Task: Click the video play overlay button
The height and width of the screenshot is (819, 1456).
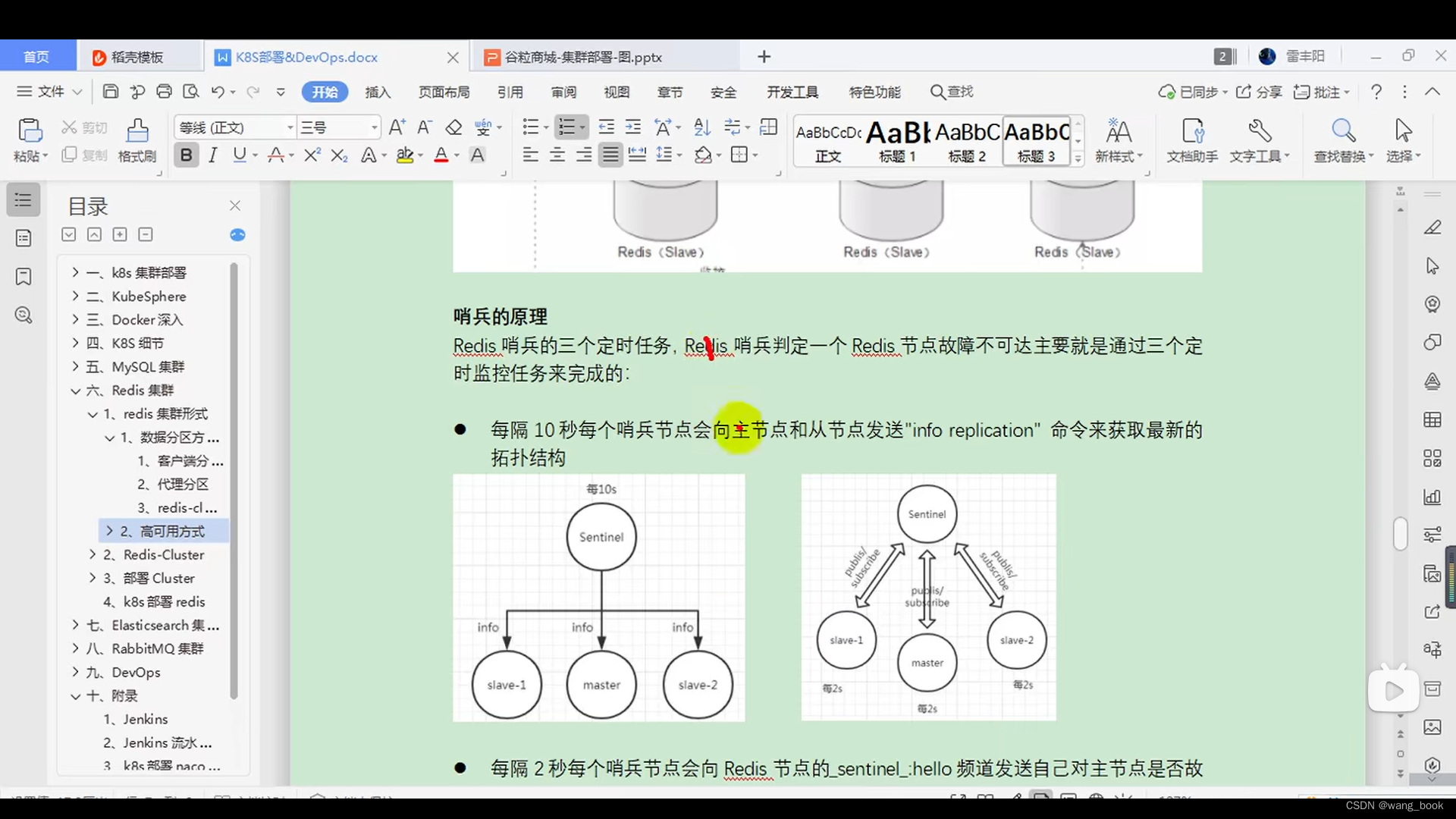Action: point(1393,690)
